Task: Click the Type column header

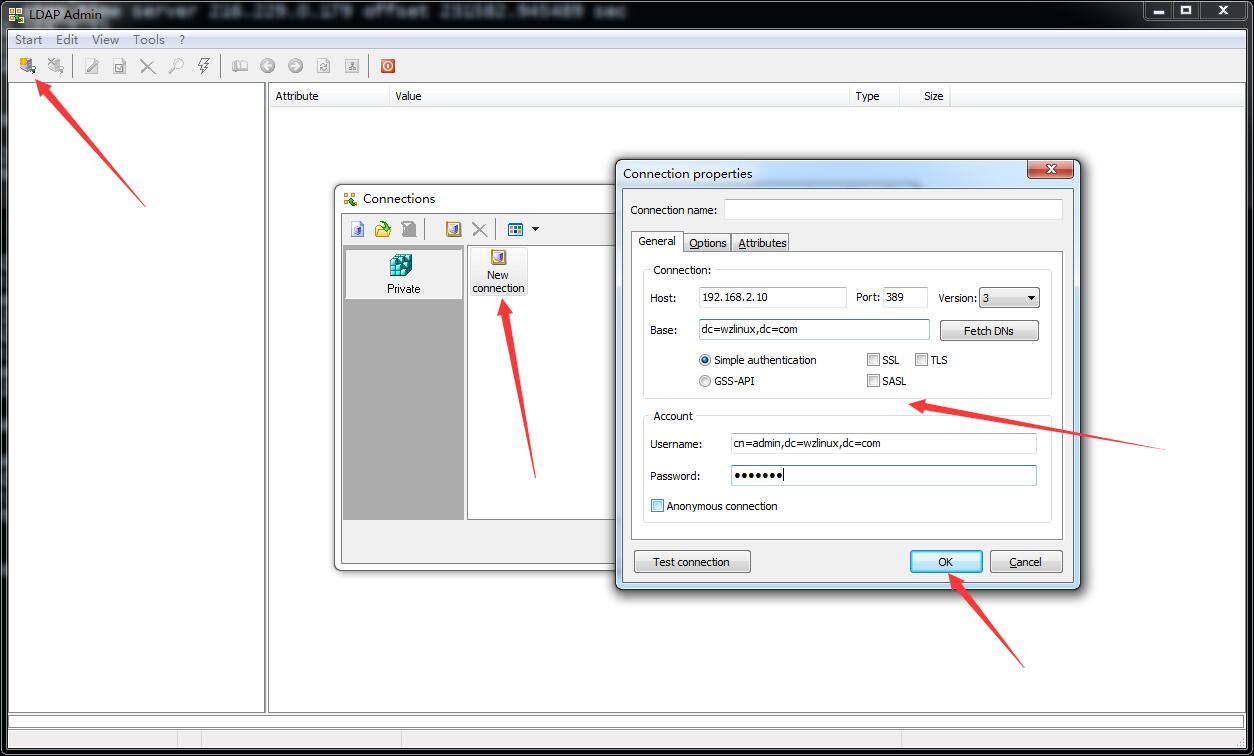Action: click(874, 96)
